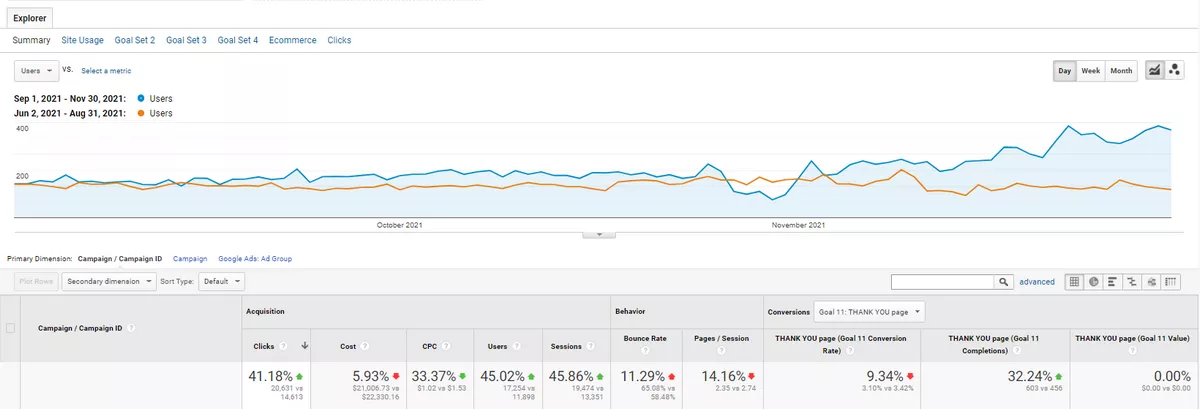Sort table by Cost column

348,346
